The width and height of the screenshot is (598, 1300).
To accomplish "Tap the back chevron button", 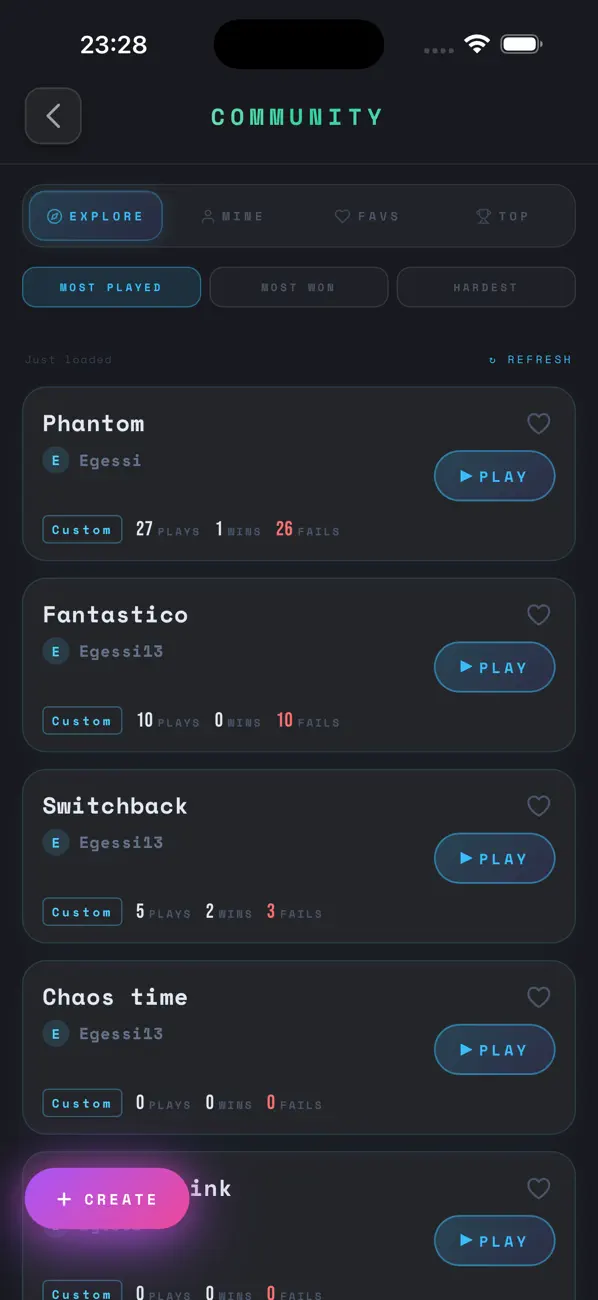I will (53, 116).
